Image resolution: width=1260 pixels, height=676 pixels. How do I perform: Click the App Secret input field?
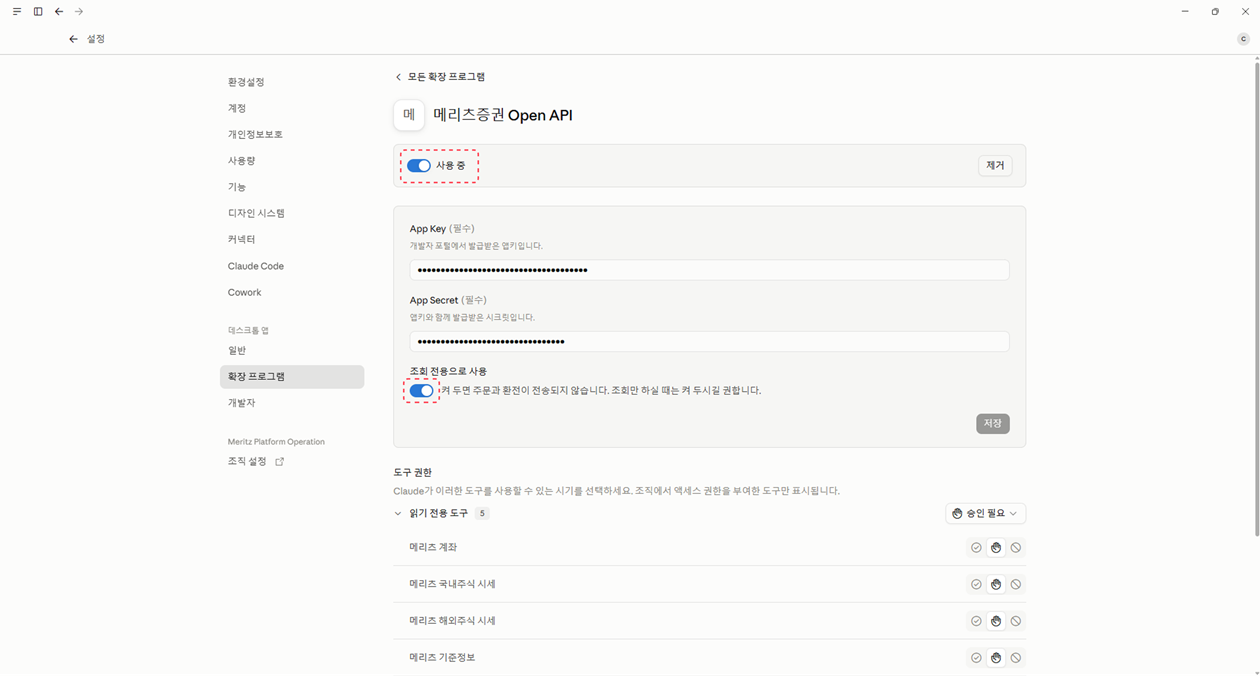point(709,342)
